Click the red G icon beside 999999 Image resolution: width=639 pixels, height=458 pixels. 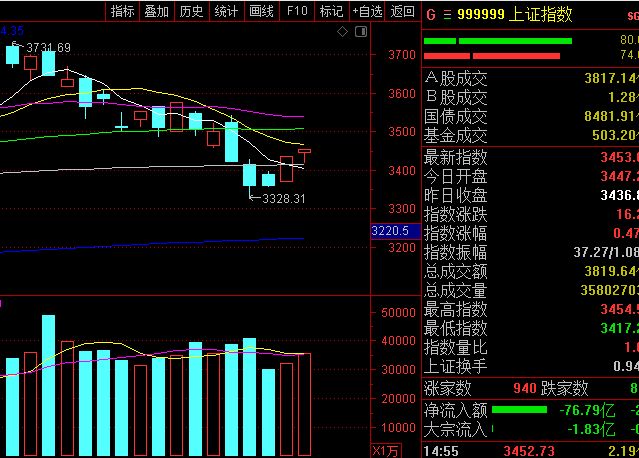(x=431, y=15)
